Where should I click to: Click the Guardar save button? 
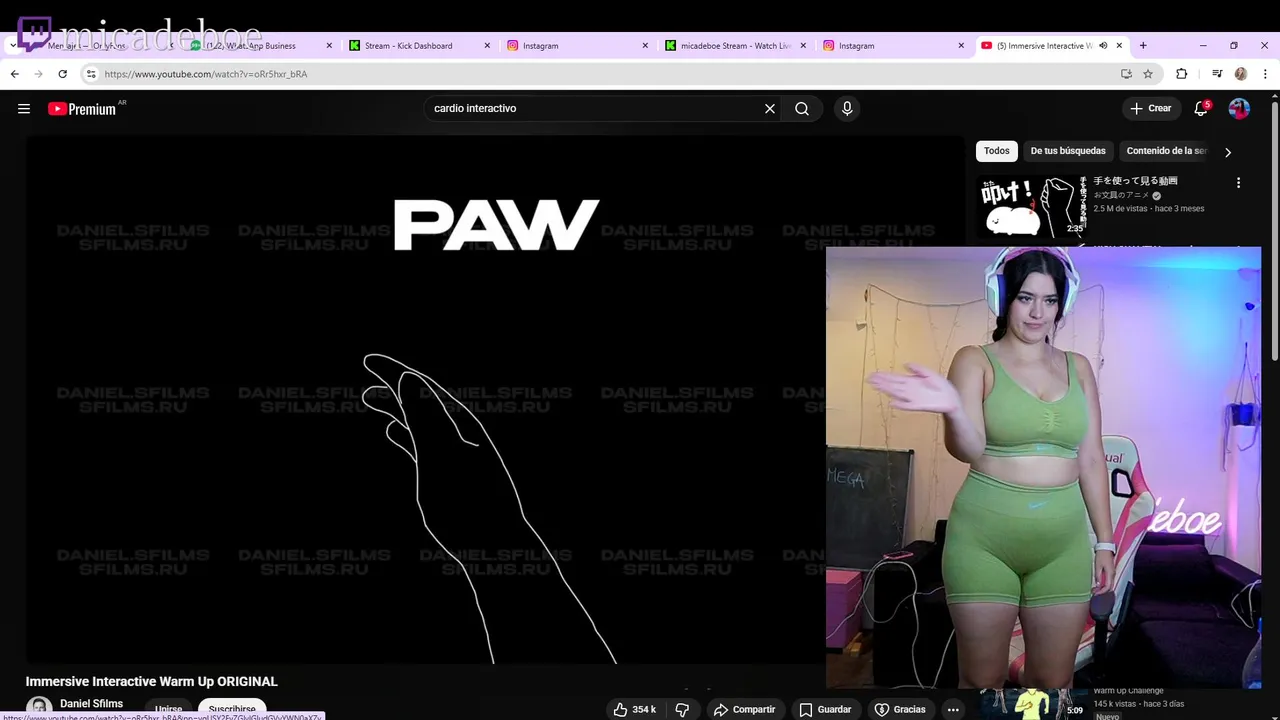(x=825, y=709)
